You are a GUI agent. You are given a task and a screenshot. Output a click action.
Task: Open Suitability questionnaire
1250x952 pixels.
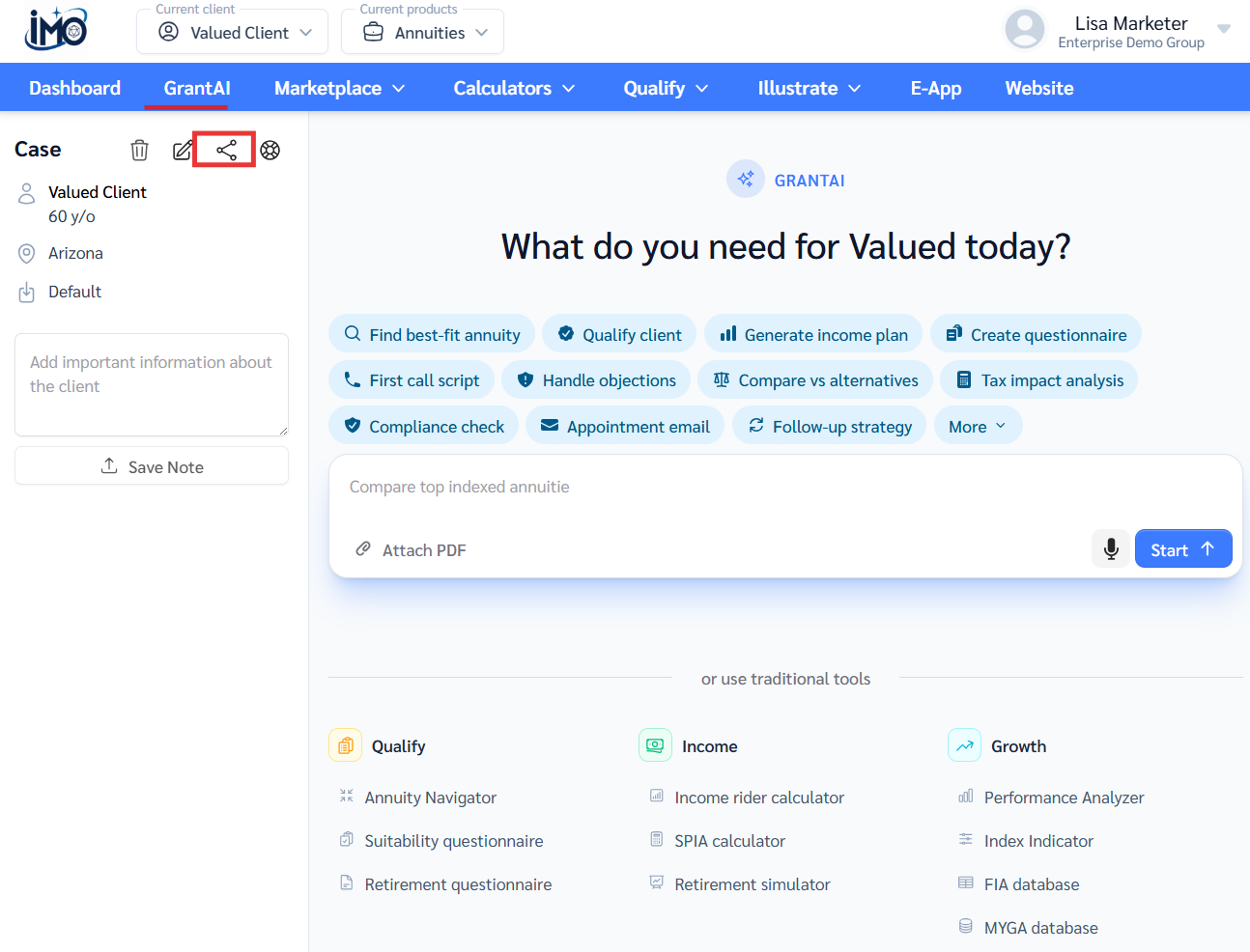(x=453, y=841)
